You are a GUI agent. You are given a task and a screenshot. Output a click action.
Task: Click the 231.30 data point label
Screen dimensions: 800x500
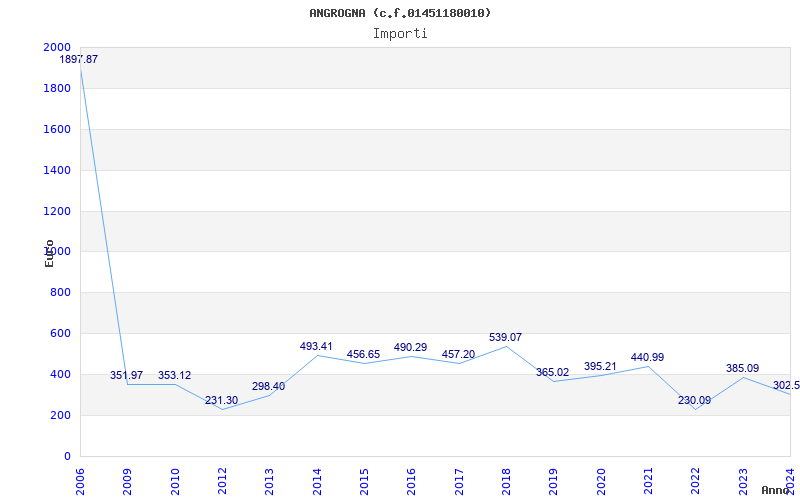point(221,401)
